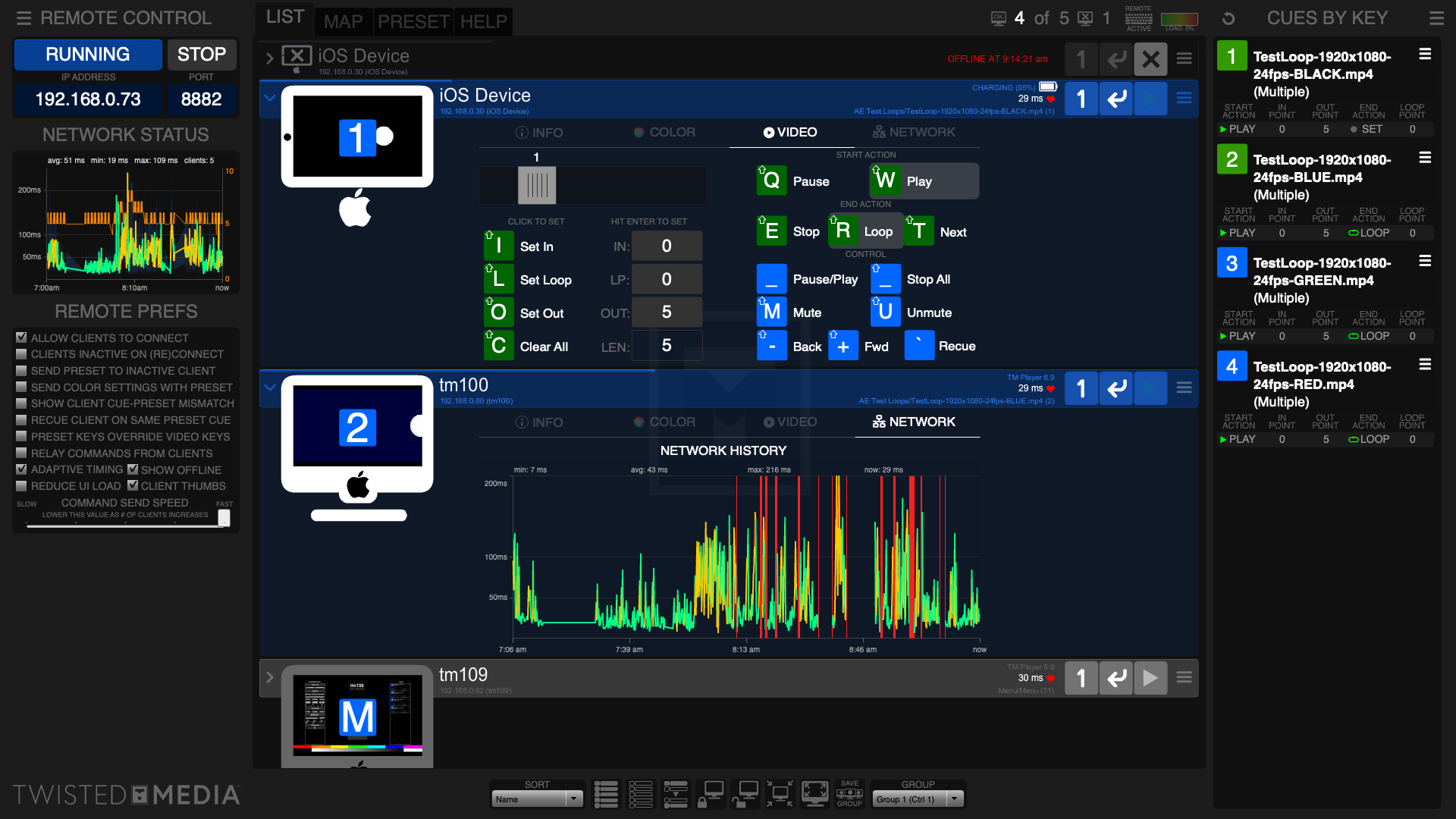Image resolution: width=1456 pixels, height=819 pixels.
Task: Click the Save Group icon
Action: [849, 794]
